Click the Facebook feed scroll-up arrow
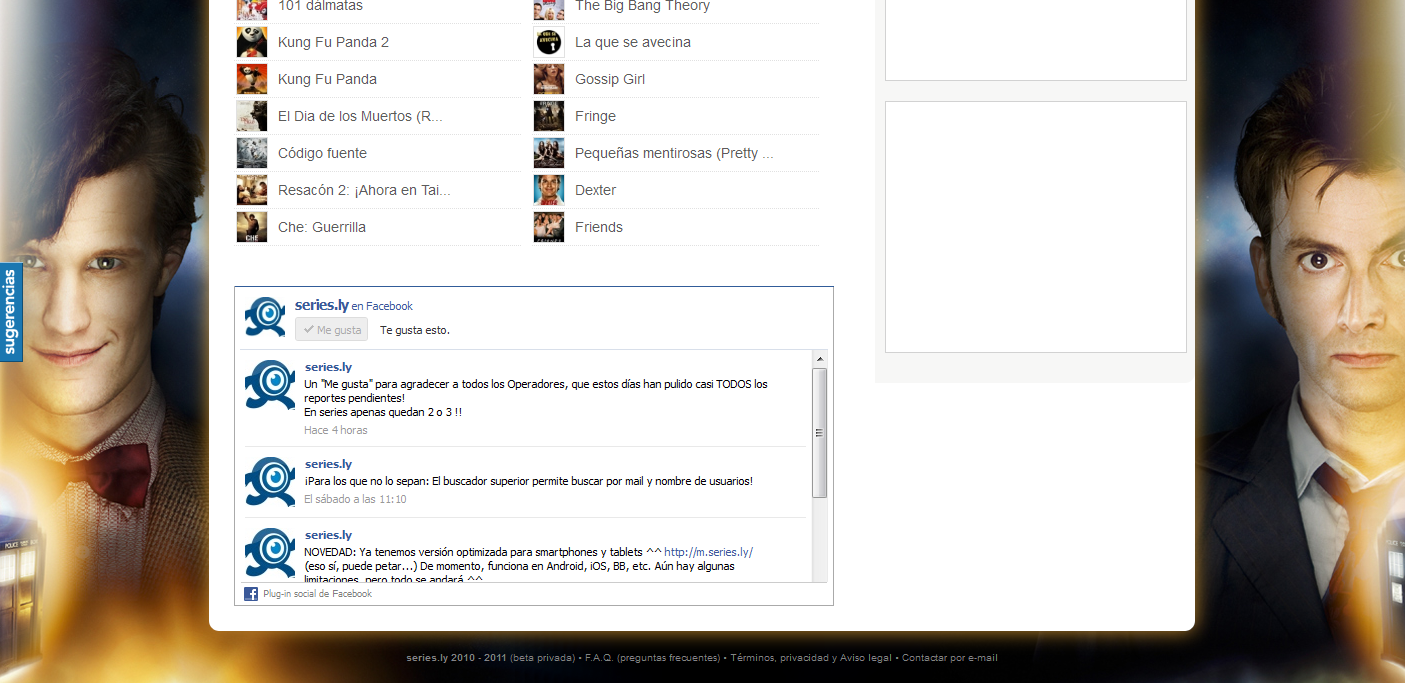 coord(820,358)
